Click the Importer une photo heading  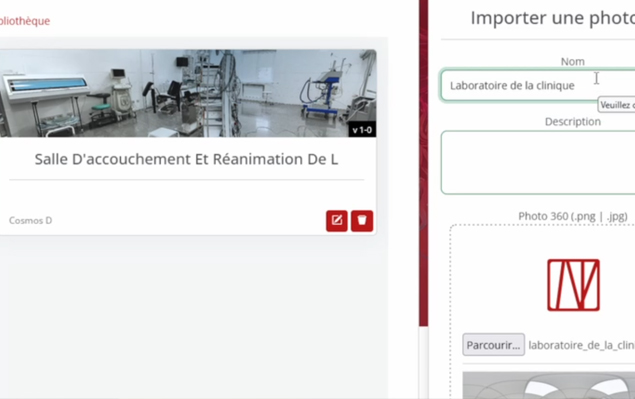(x=552, y=18)
